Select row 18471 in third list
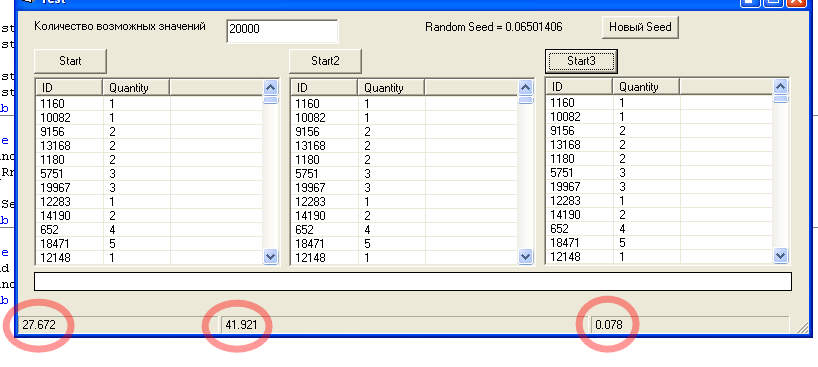 click(x=659, y=243)
